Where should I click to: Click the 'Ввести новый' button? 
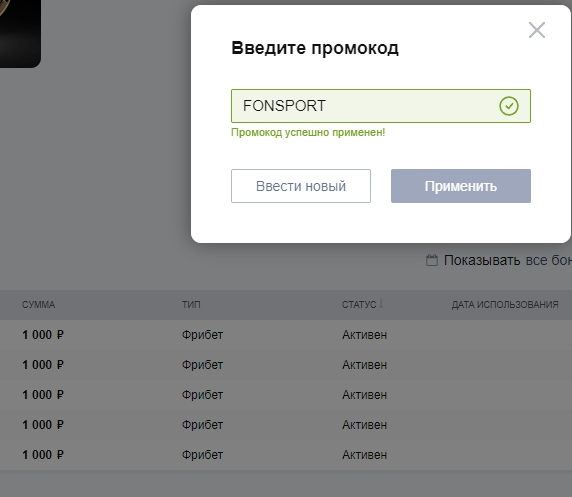(x=301, y=186)
